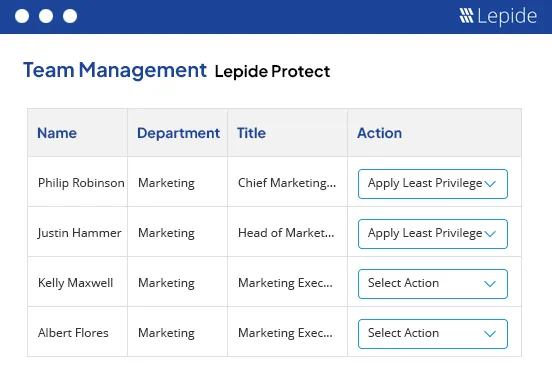
Task: Expand chevron in Kelly Maxwell's action dropdown
Action: point(490,284)
